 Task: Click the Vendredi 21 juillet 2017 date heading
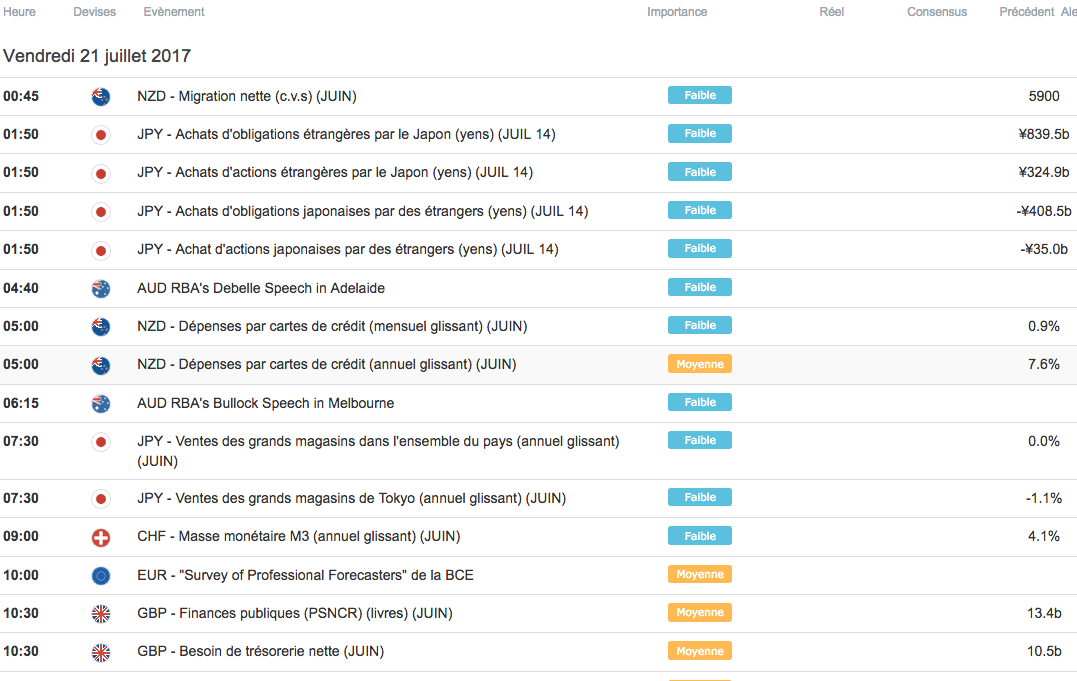[x=97, y=56]
